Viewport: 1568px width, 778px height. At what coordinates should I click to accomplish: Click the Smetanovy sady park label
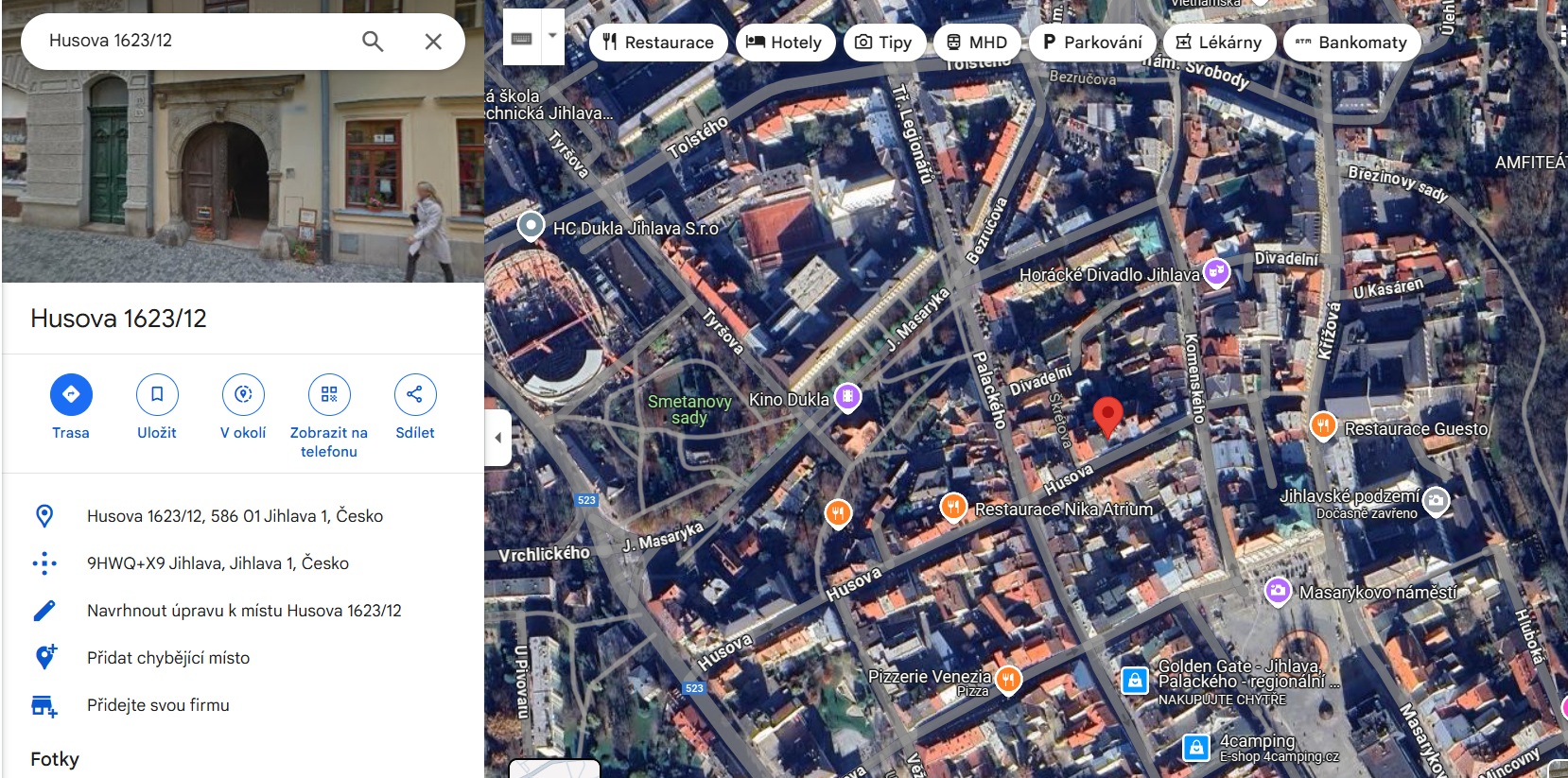point(689,409)
